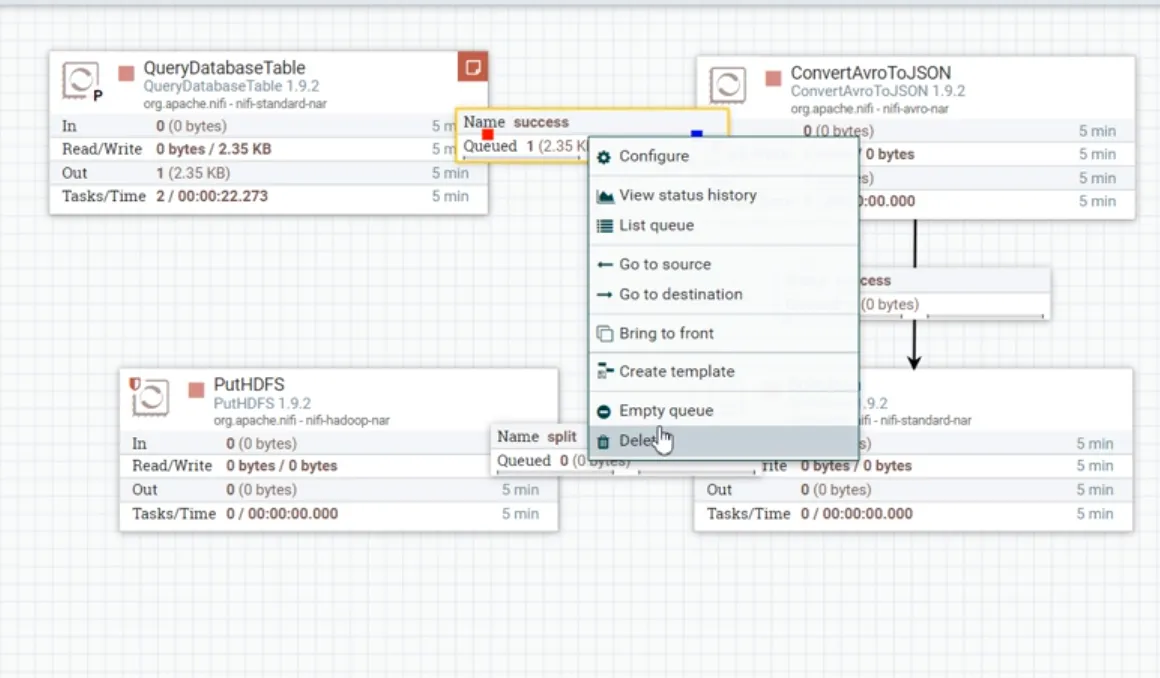Click QueryDatabaseTable Read/Write value 0 bytes / 2.35 KB

pyautogui.click(x=214, y=149)
